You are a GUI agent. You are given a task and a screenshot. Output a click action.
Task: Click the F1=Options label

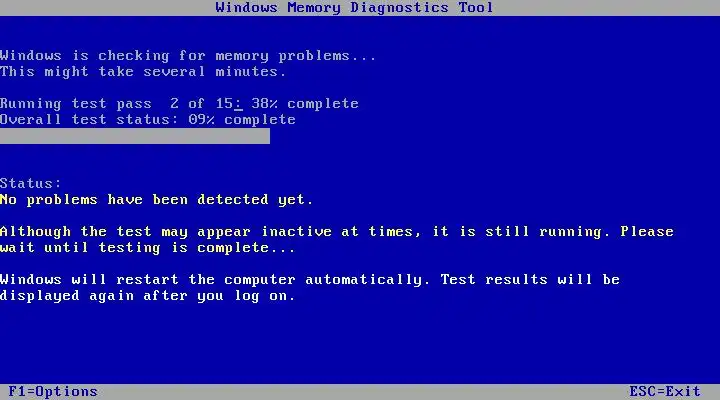click(x=53, y=392)
